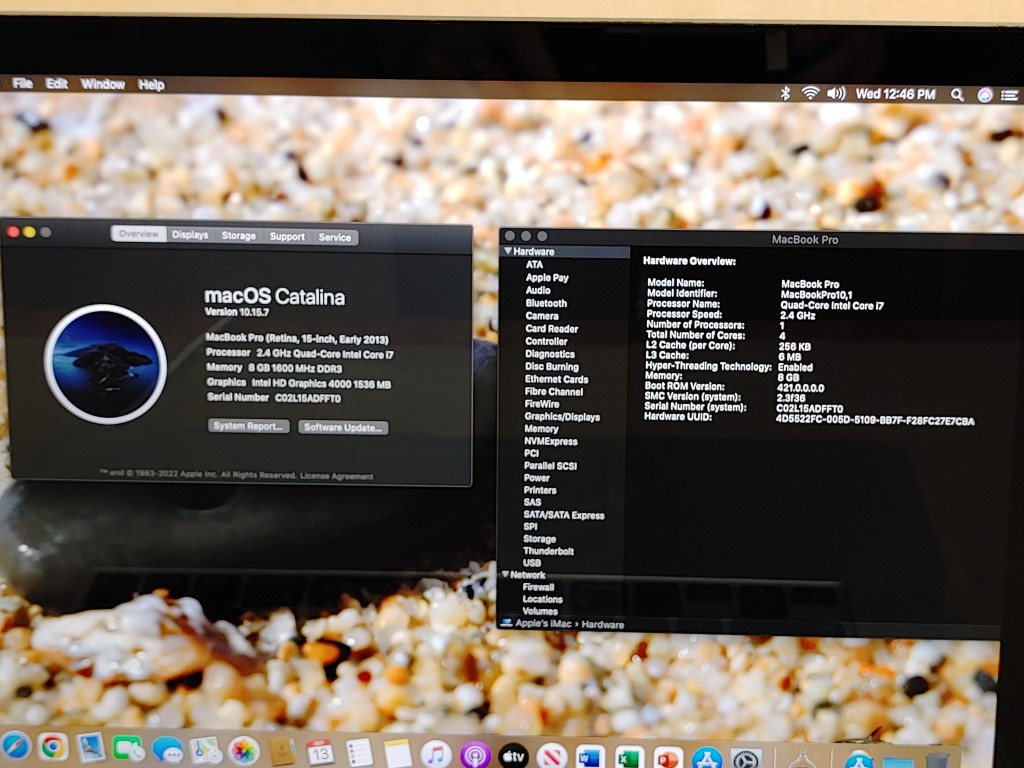Image resolution: width=1024 pixels, height=768 pixels.
Task: Select Diagnostics in the Hardware list
Action: 550,354
